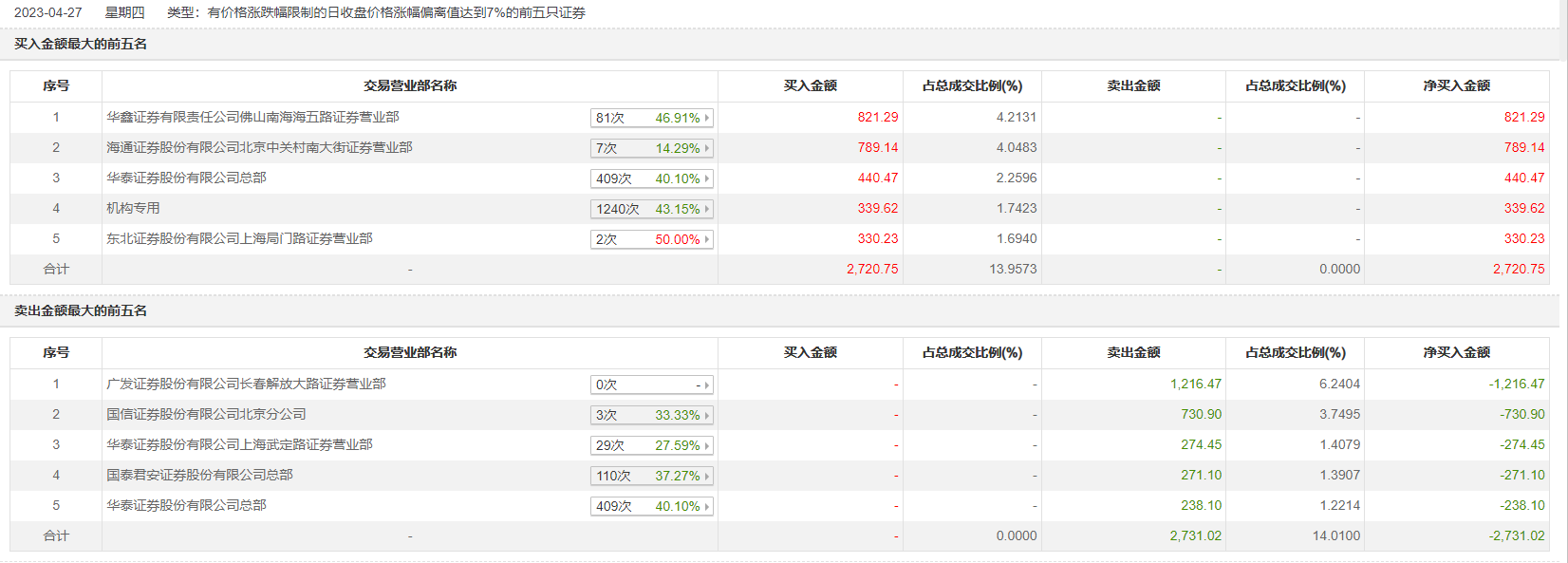Expand the 81次 46.91% stats dropdown
Viewport: 1568px width, 563px height.
[x=651, y=118]
